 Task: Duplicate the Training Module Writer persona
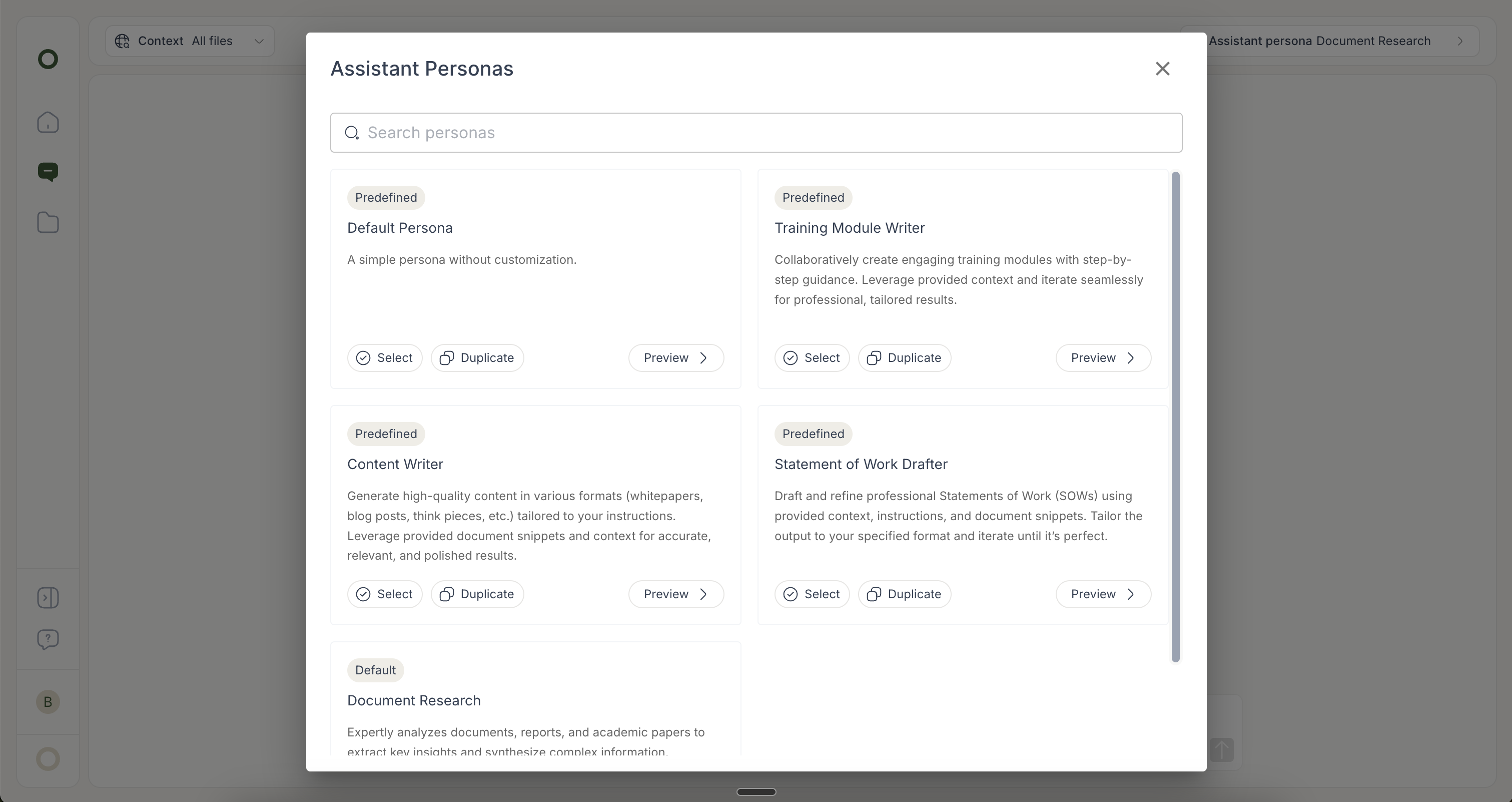[905, 358]
